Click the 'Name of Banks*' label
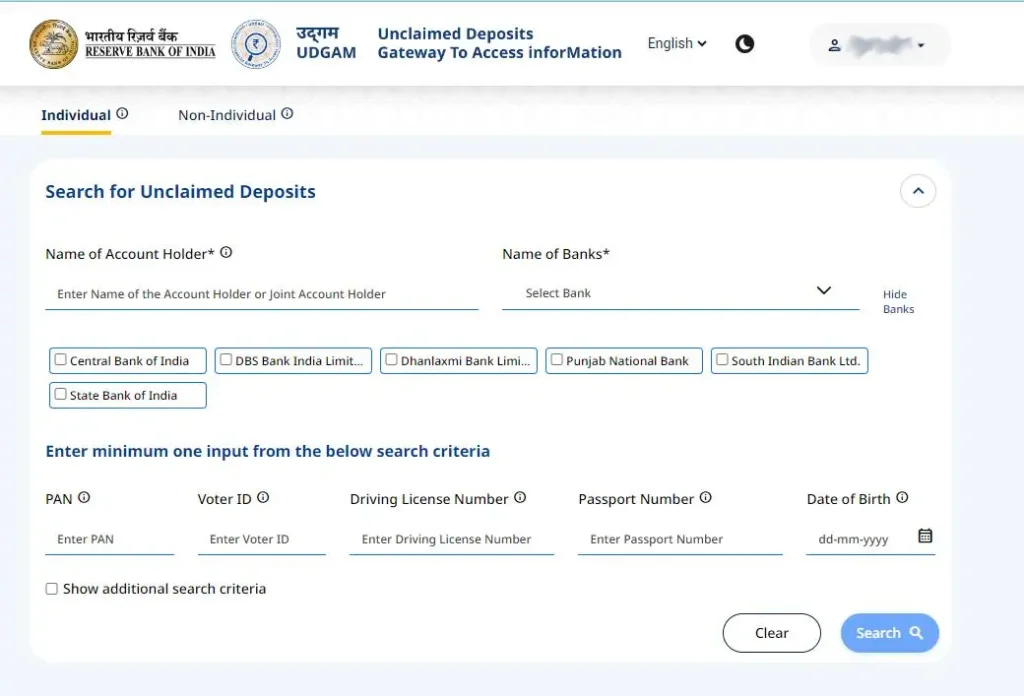Image resolution: width=1024 pixels, height=696 pixels. pos(556,254)
